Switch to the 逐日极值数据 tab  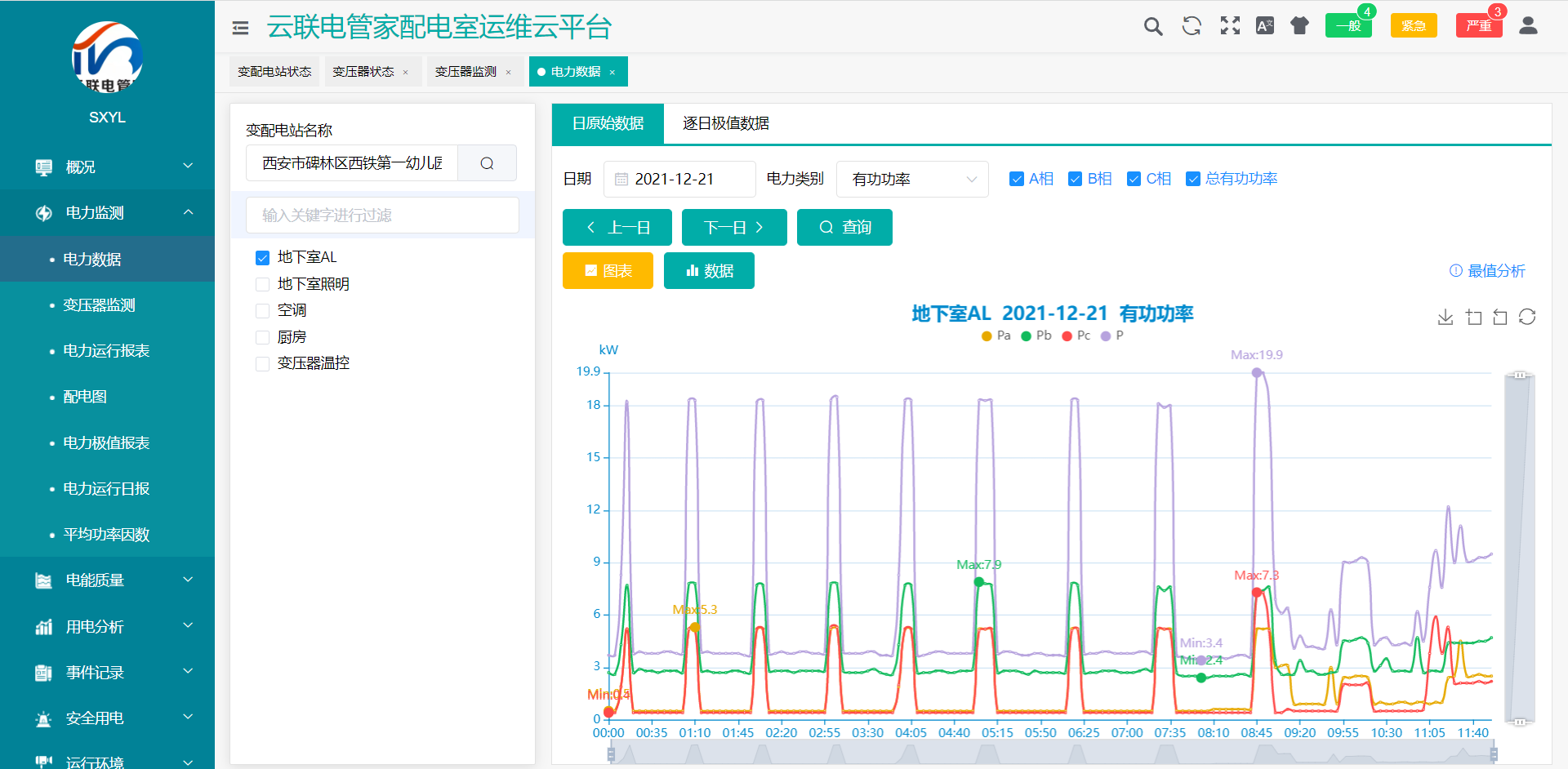click(725, 123)
